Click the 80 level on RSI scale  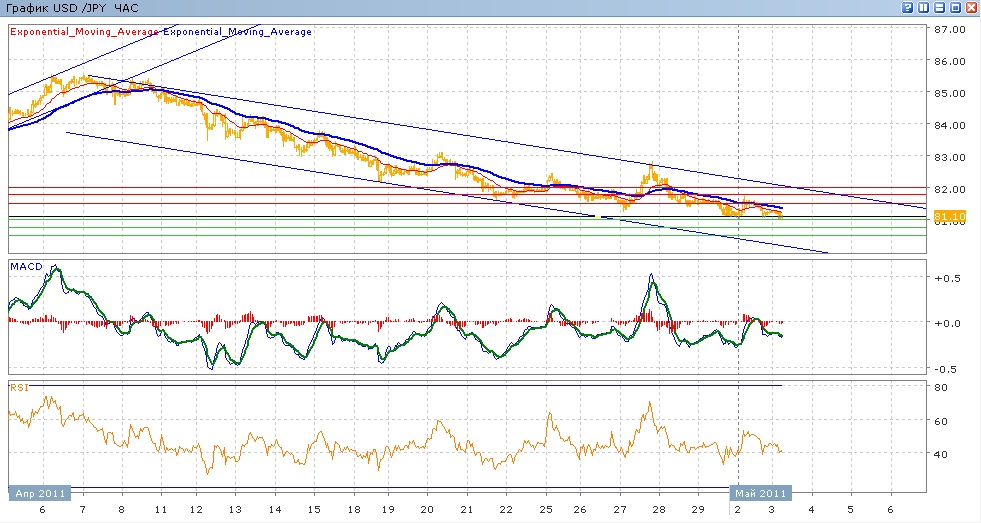click(940, 389)
